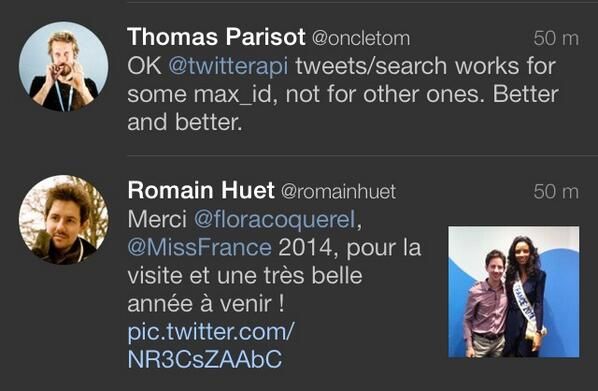The width and height of the screenshot is (598, 391).
Task: Click the @romainhuet handle
Action: 338,191
